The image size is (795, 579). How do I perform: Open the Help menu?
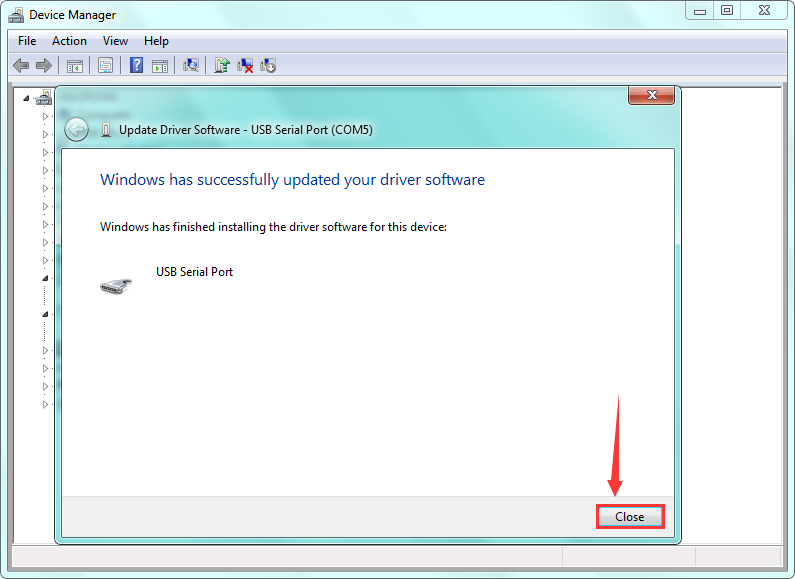(156, 41)
